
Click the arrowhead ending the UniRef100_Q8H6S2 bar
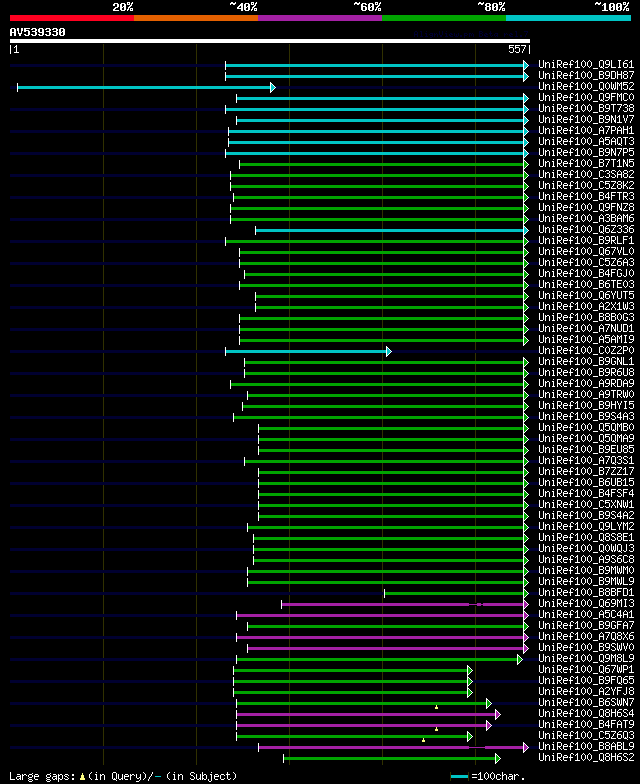coord(498,758)
